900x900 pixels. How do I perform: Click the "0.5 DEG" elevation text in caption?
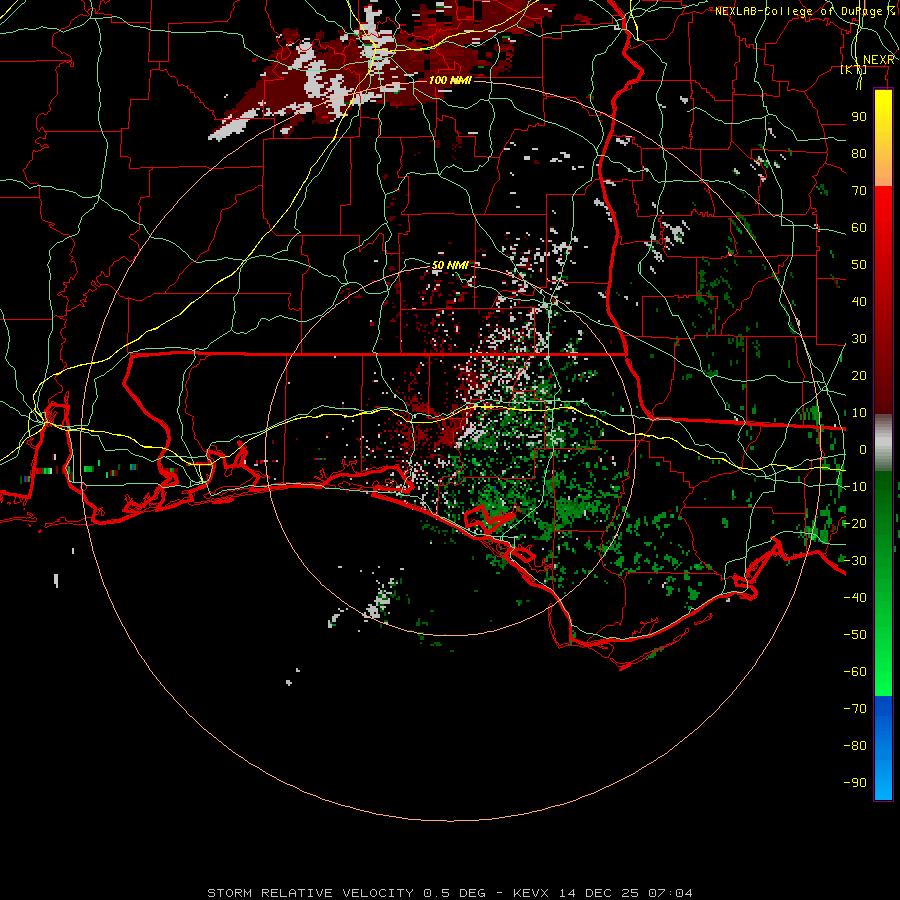point(454,893)
